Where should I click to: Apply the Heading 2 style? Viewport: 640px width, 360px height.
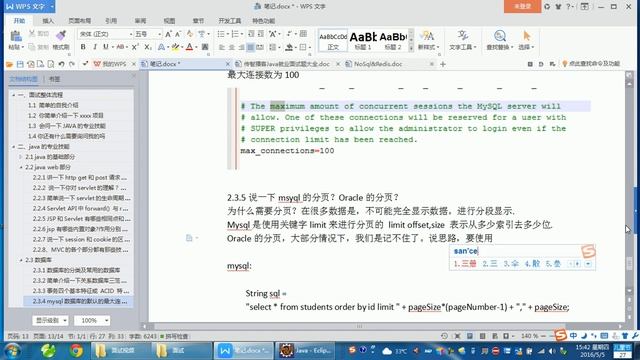click(393, 40)
